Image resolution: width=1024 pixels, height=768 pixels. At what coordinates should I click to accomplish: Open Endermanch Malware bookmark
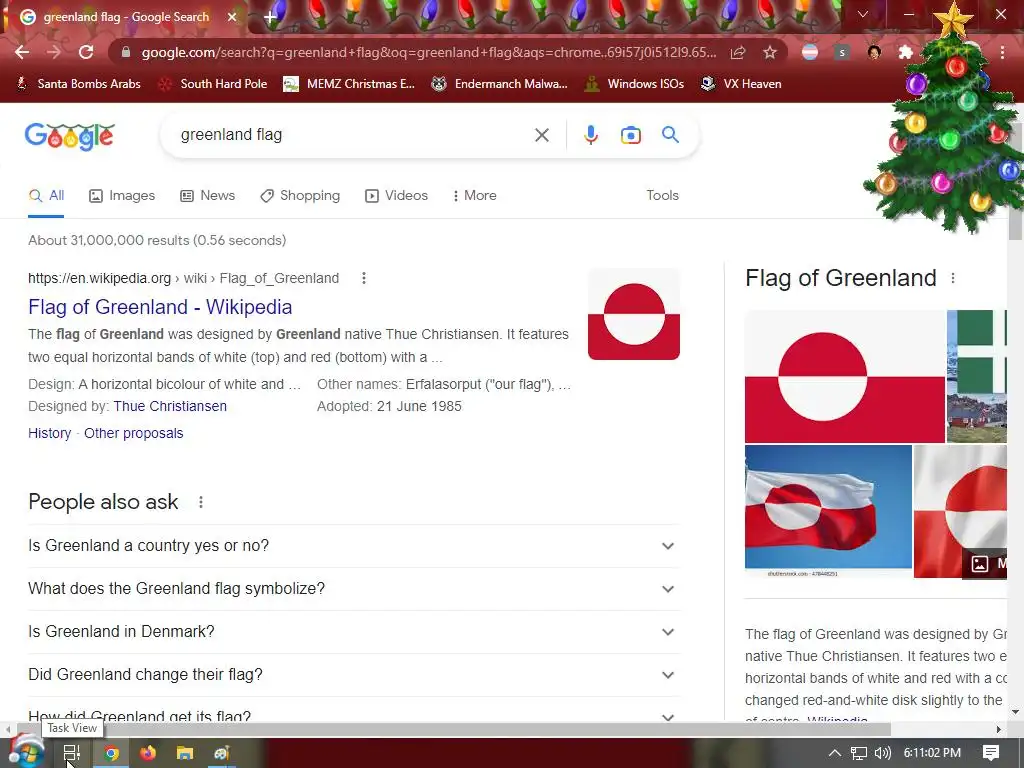(x=500, y=84)
